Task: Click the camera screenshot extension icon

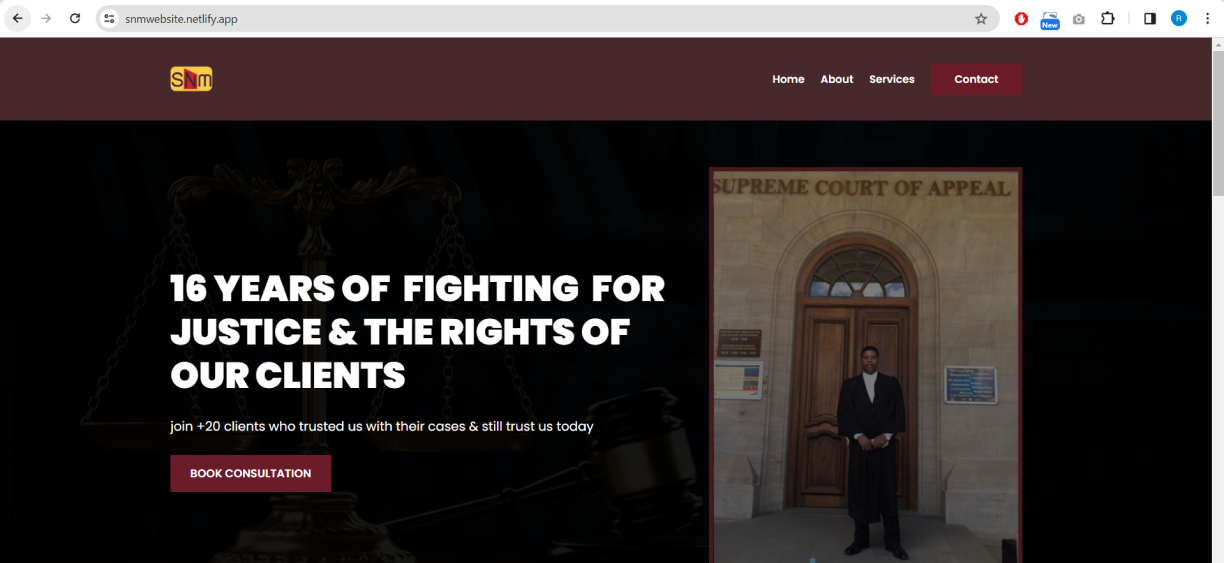Action: [x=1078, y=18]
